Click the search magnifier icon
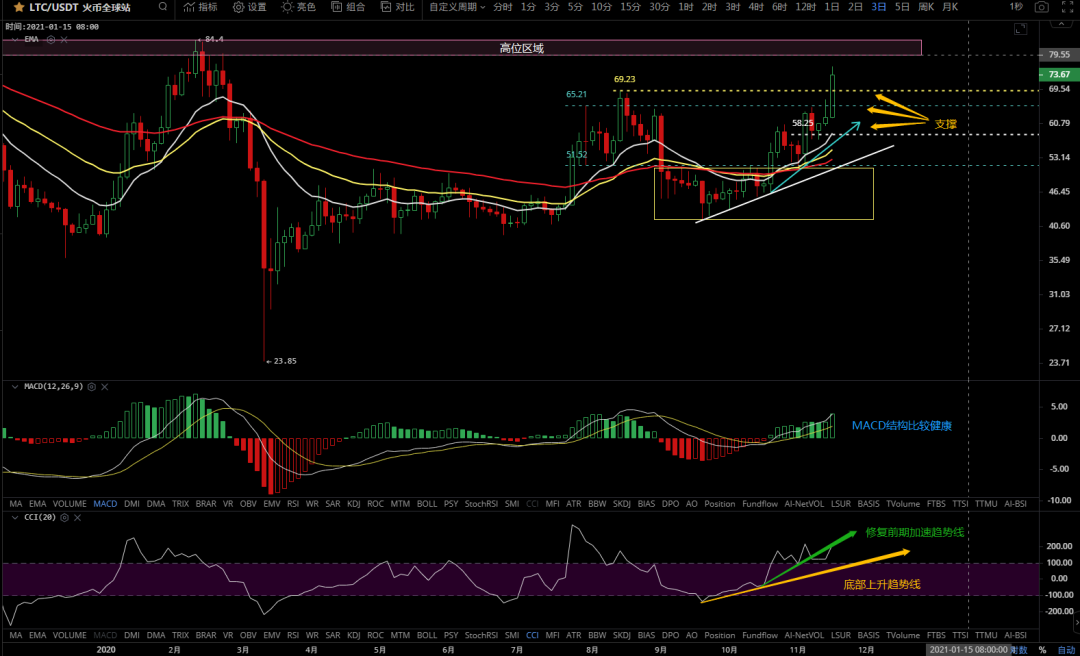 162,9
